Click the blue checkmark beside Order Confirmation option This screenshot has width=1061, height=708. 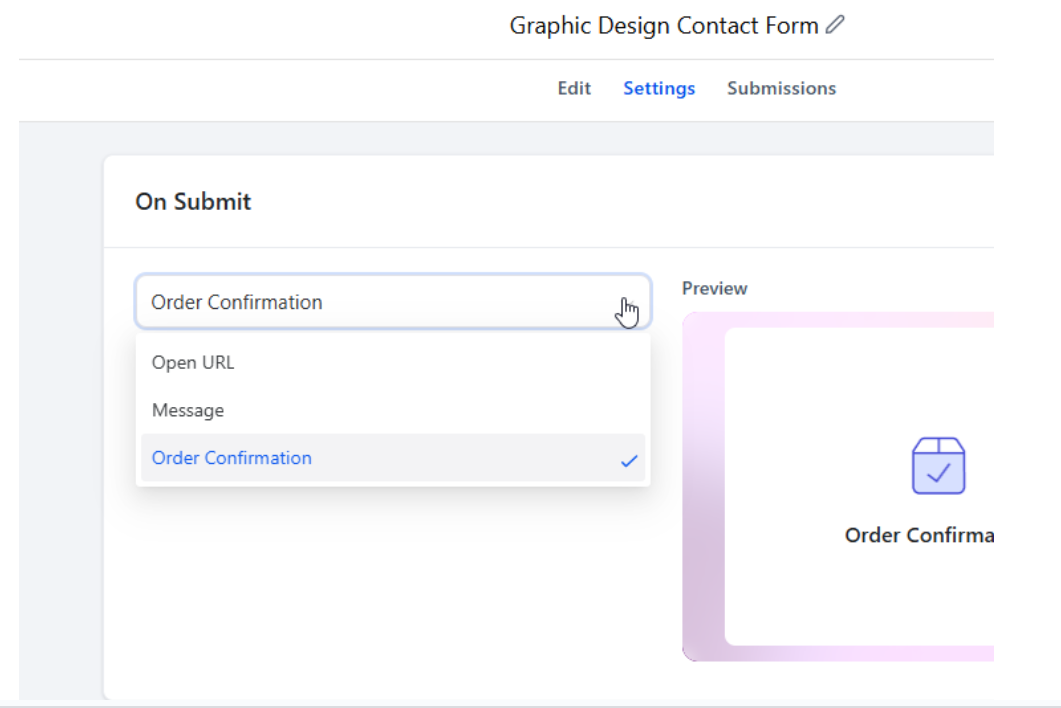629,460
